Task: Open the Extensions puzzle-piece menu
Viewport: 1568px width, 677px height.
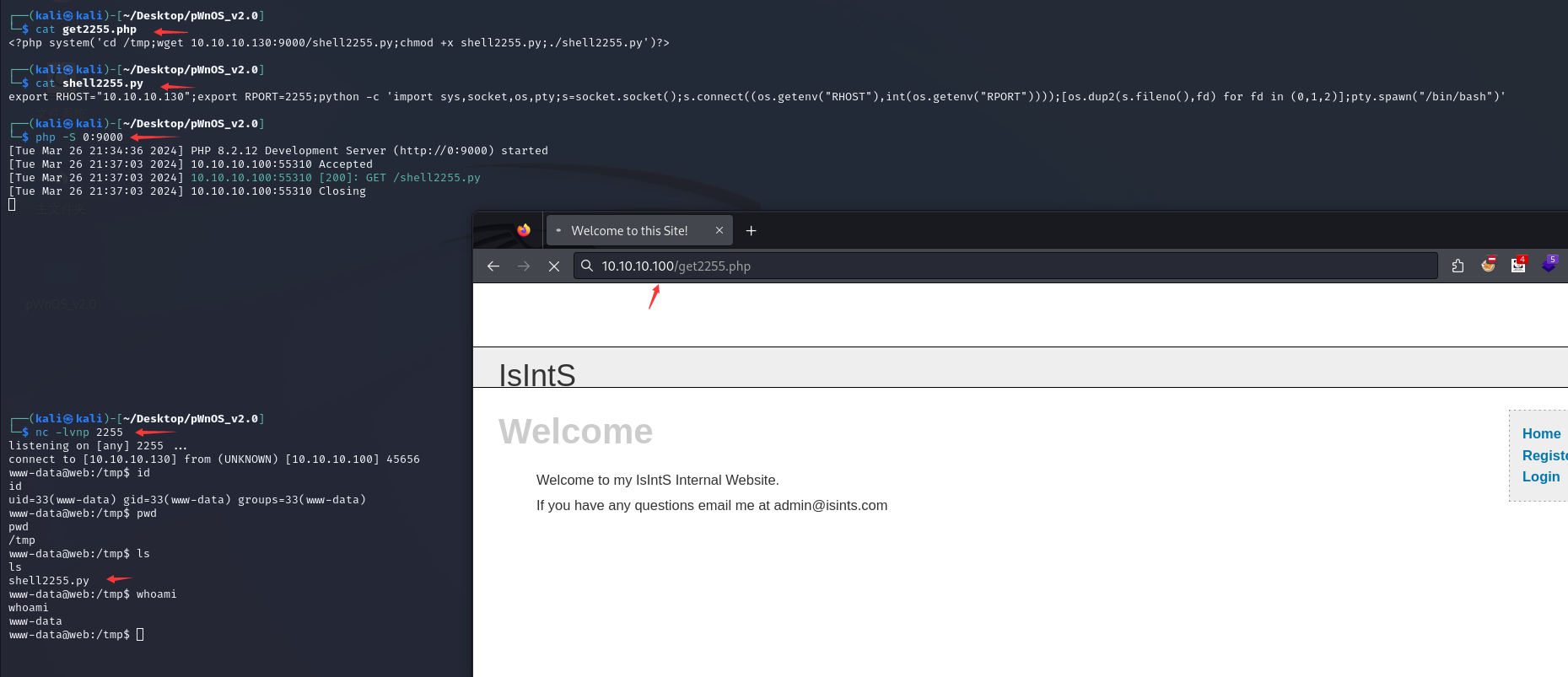Action: [1458, 266]
